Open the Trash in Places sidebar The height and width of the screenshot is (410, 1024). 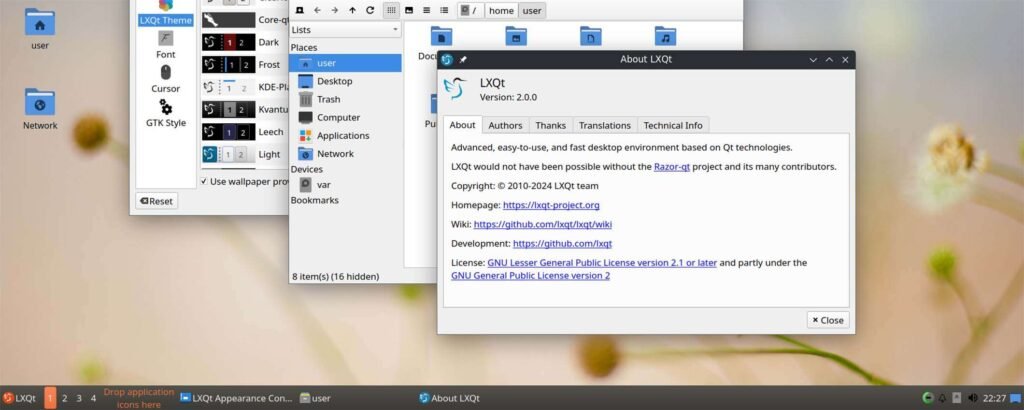327,99
